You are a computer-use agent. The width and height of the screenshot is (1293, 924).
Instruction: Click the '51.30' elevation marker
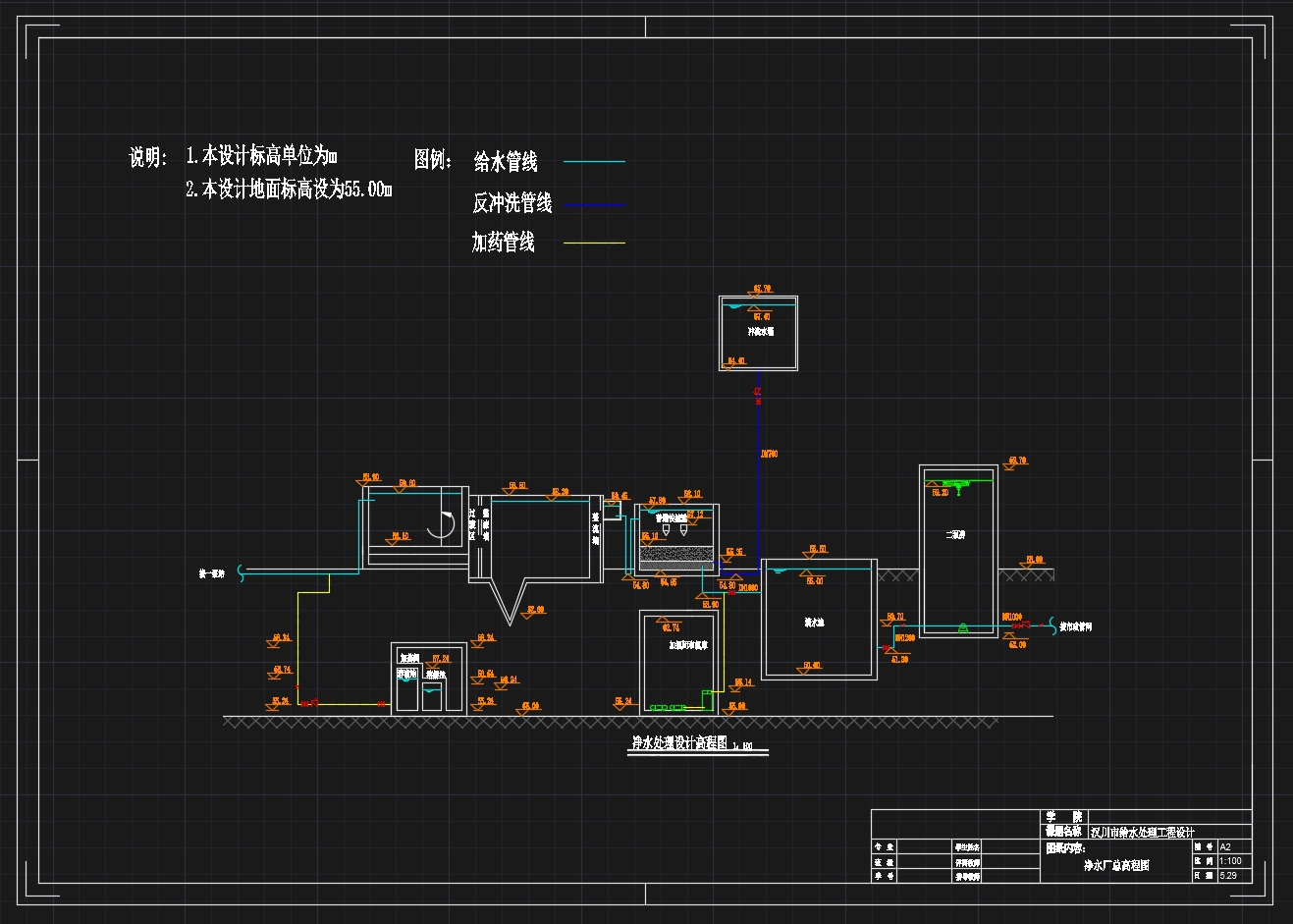pos(900,659)
